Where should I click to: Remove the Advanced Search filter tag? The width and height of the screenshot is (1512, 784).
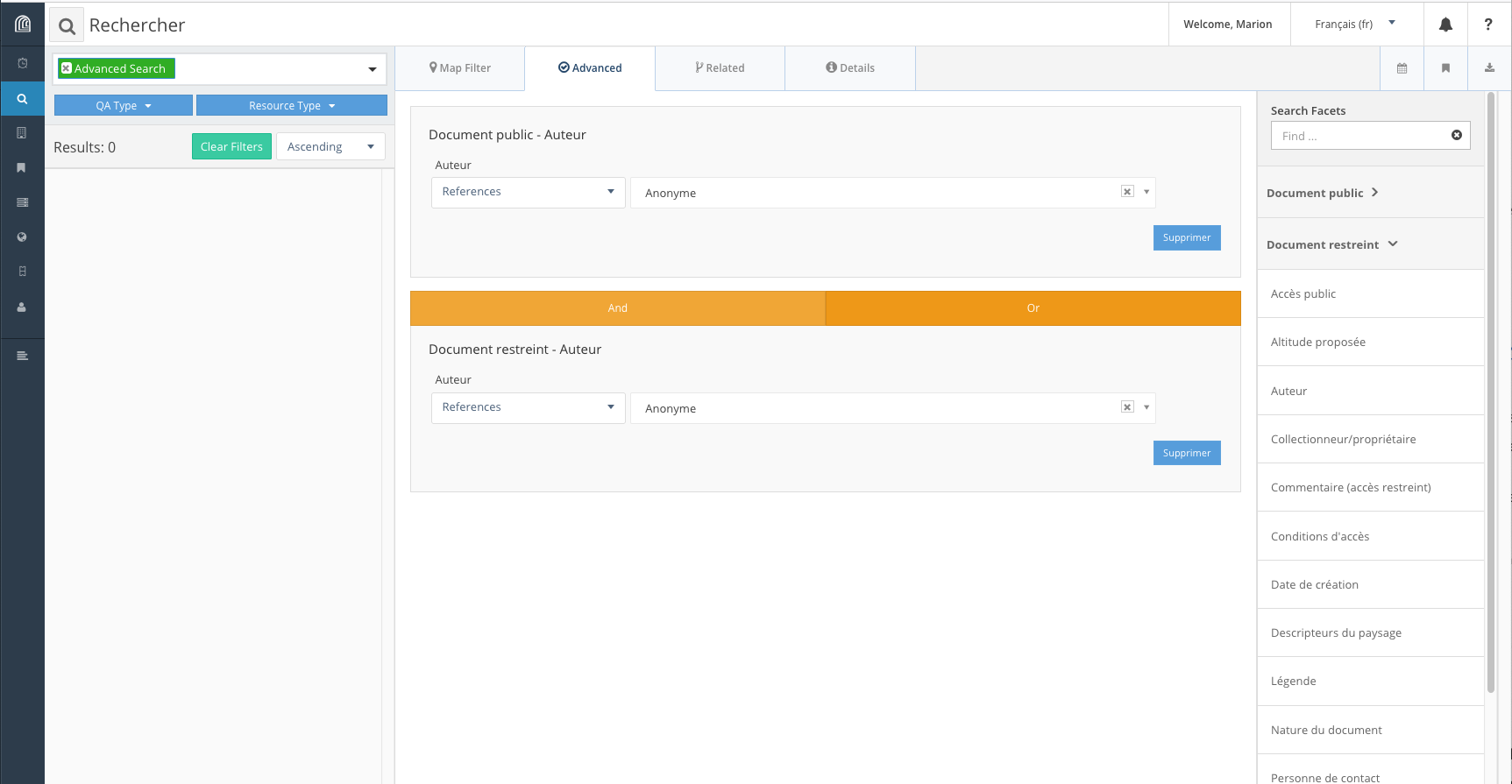(66, 68)
